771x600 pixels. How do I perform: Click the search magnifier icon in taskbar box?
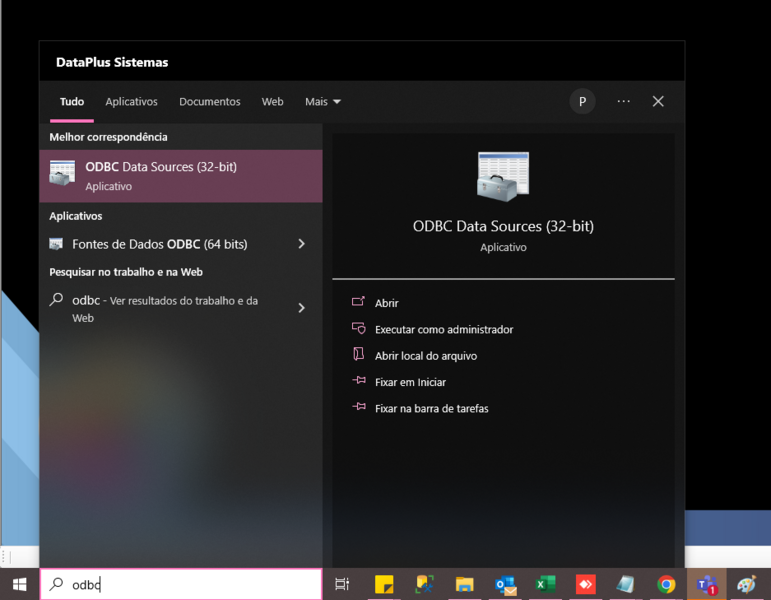pyautogui.click(x=57, y=584)
